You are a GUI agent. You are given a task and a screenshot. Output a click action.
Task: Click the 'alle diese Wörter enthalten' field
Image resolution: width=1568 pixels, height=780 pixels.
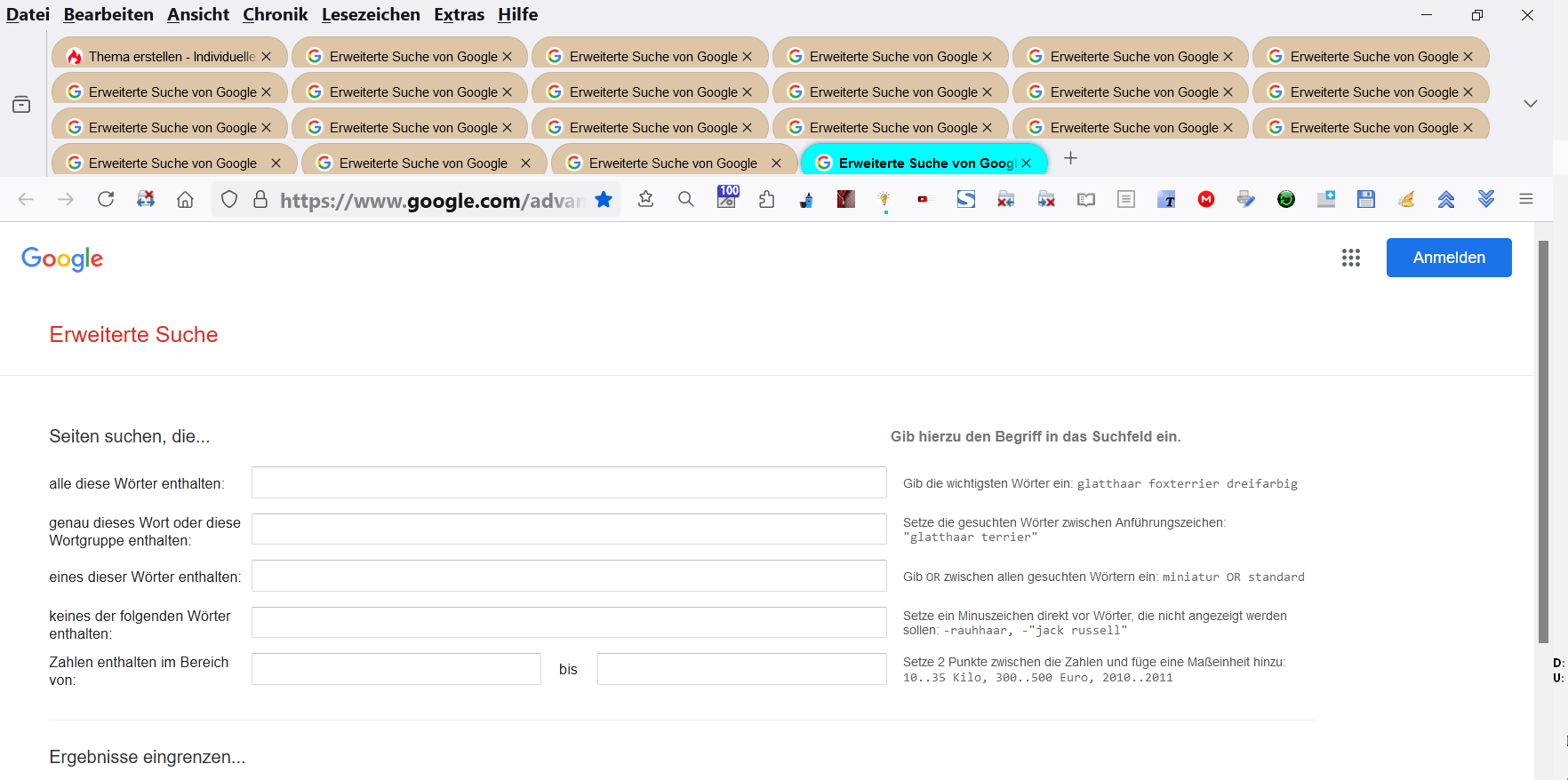tap(569, 482)
